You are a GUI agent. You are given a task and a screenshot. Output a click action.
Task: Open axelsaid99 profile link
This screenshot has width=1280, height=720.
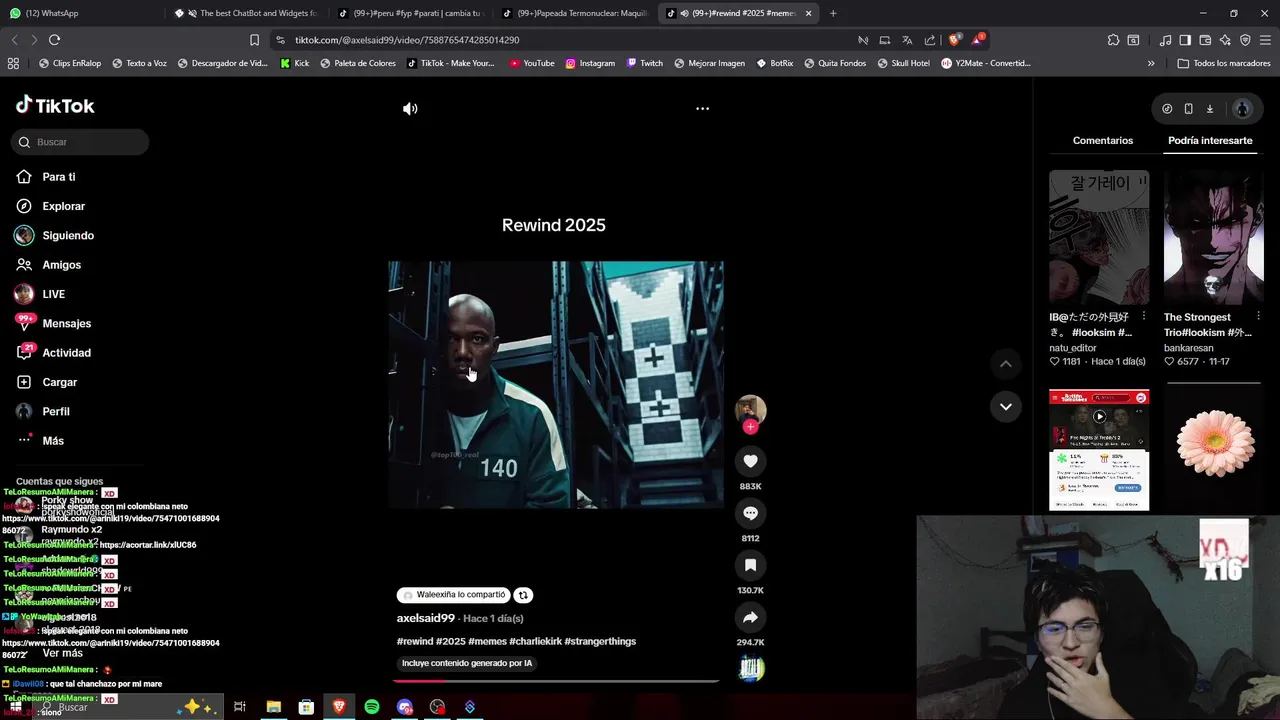tap(426, 618)
